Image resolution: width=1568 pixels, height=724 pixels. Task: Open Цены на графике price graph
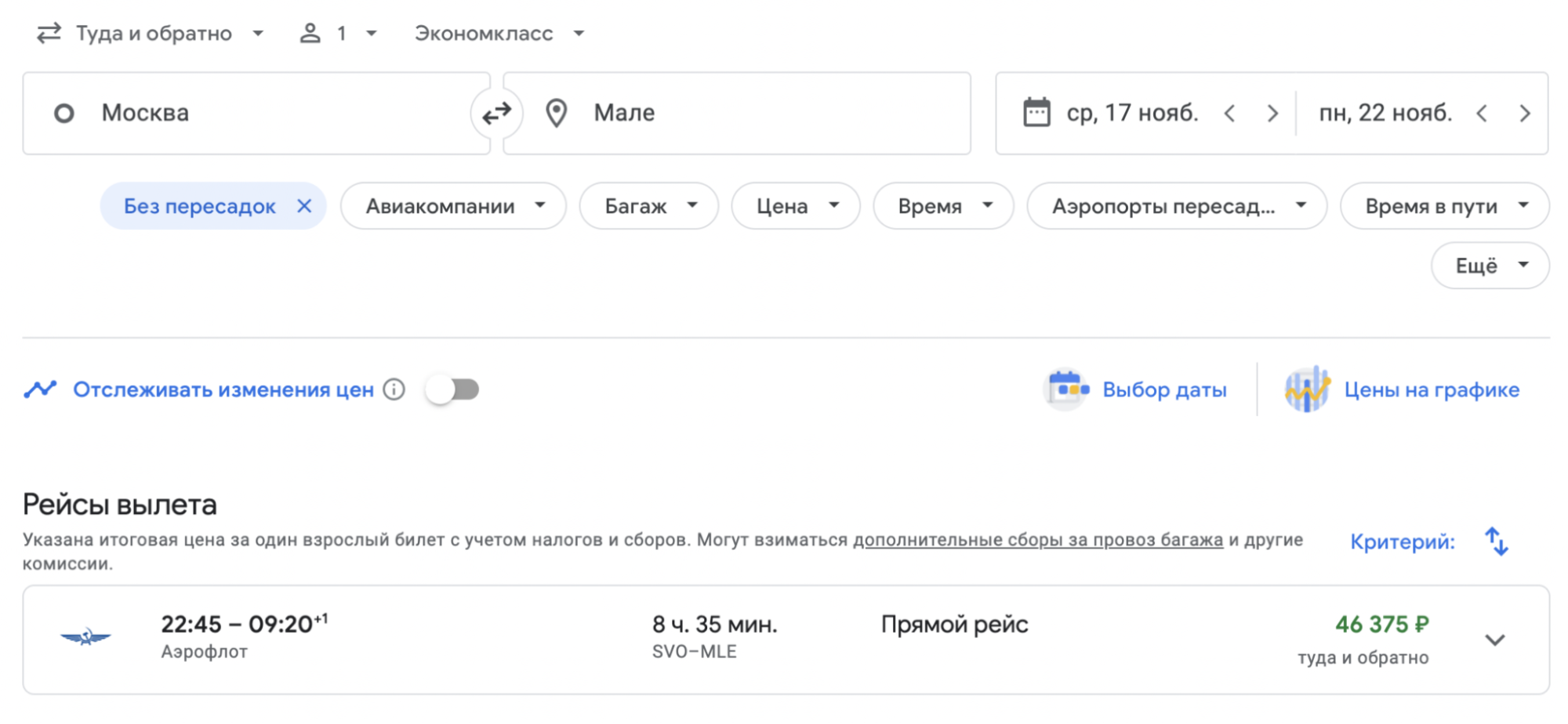click(1432, 389)
